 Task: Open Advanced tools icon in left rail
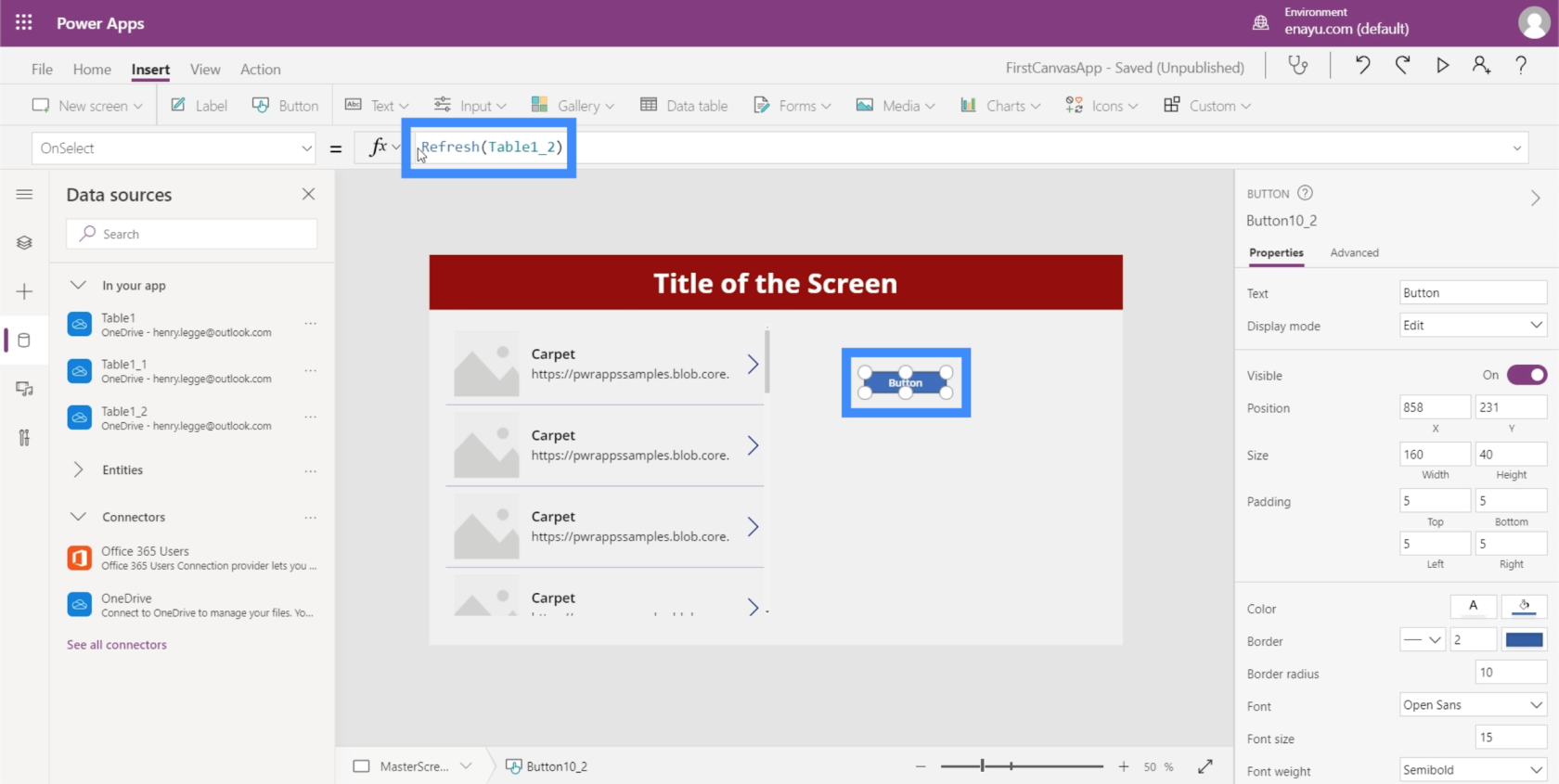click(x=24, y=438)
